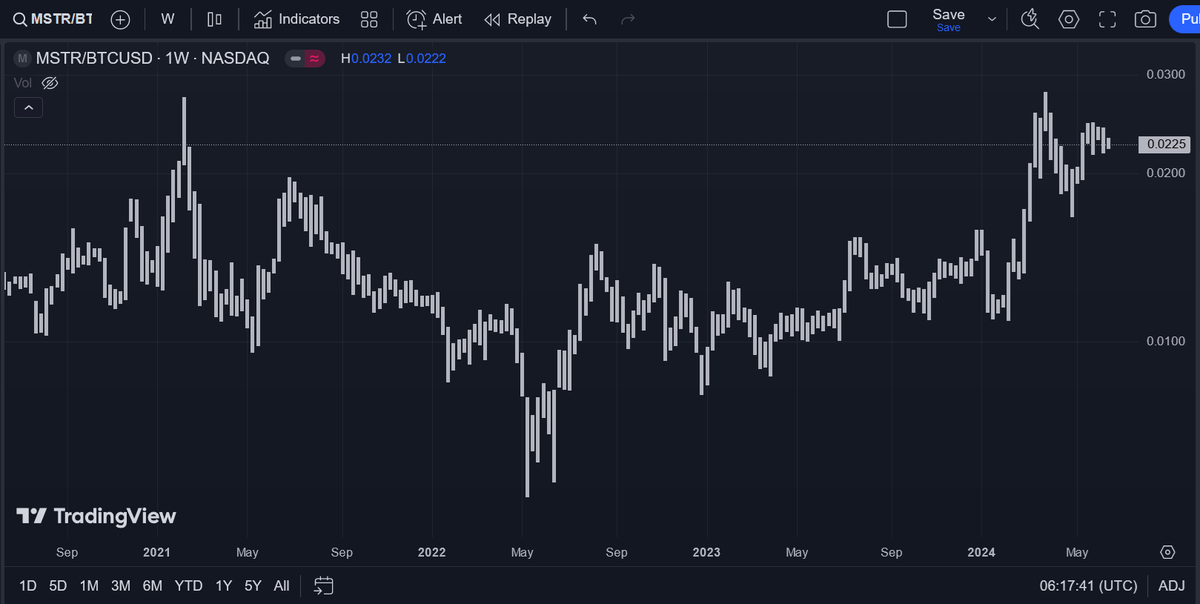1200x604 pixels.
Task: Open indicator templates grid icon
Action: pos(369,19)
